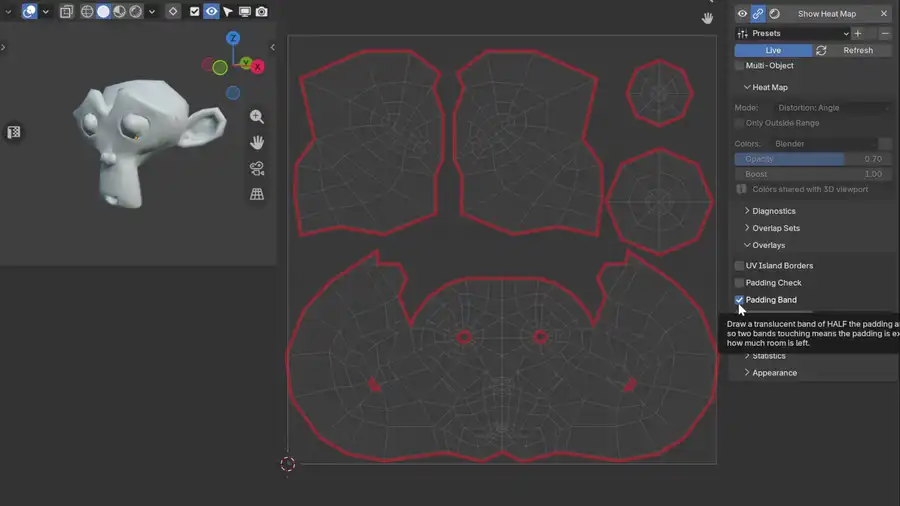Open the leftmost header dropdown chevron

tap(8, 11)
